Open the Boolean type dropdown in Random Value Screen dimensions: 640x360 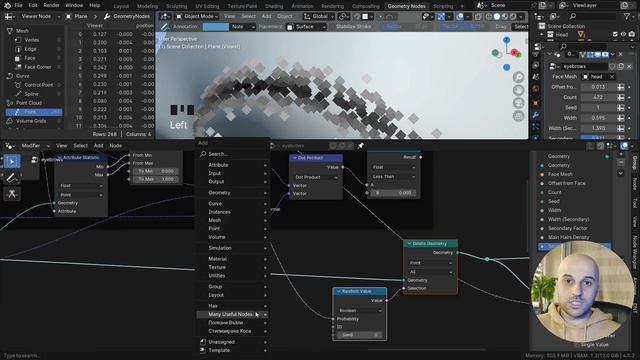360,311
